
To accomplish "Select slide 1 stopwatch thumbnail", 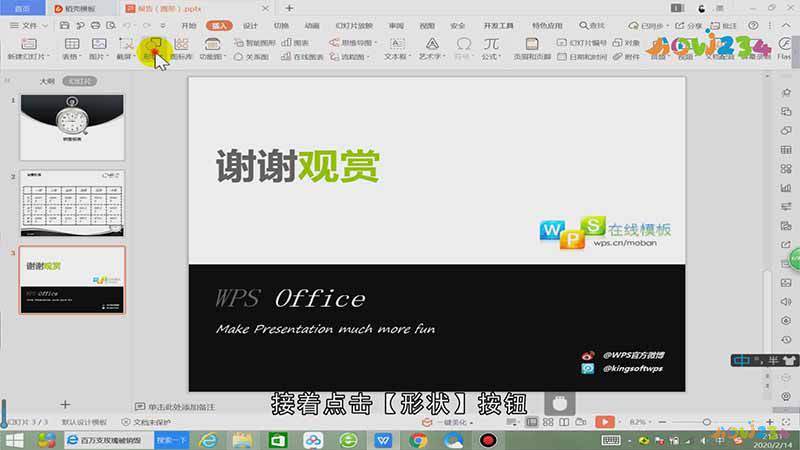I will tap(72, 127).
